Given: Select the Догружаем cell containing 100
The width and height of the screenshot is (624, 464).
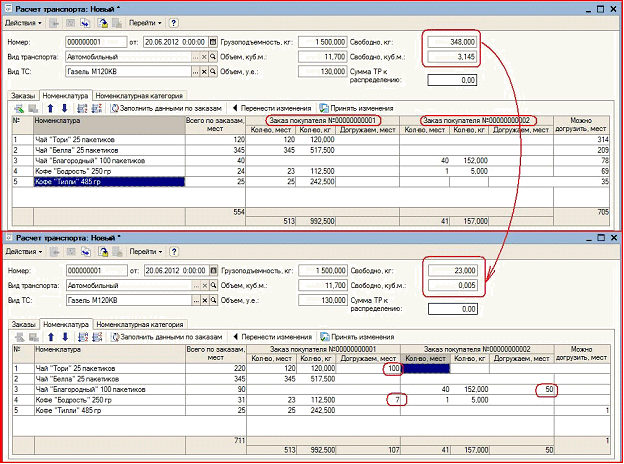Looking at the screenshot, I should coord(368,368).
